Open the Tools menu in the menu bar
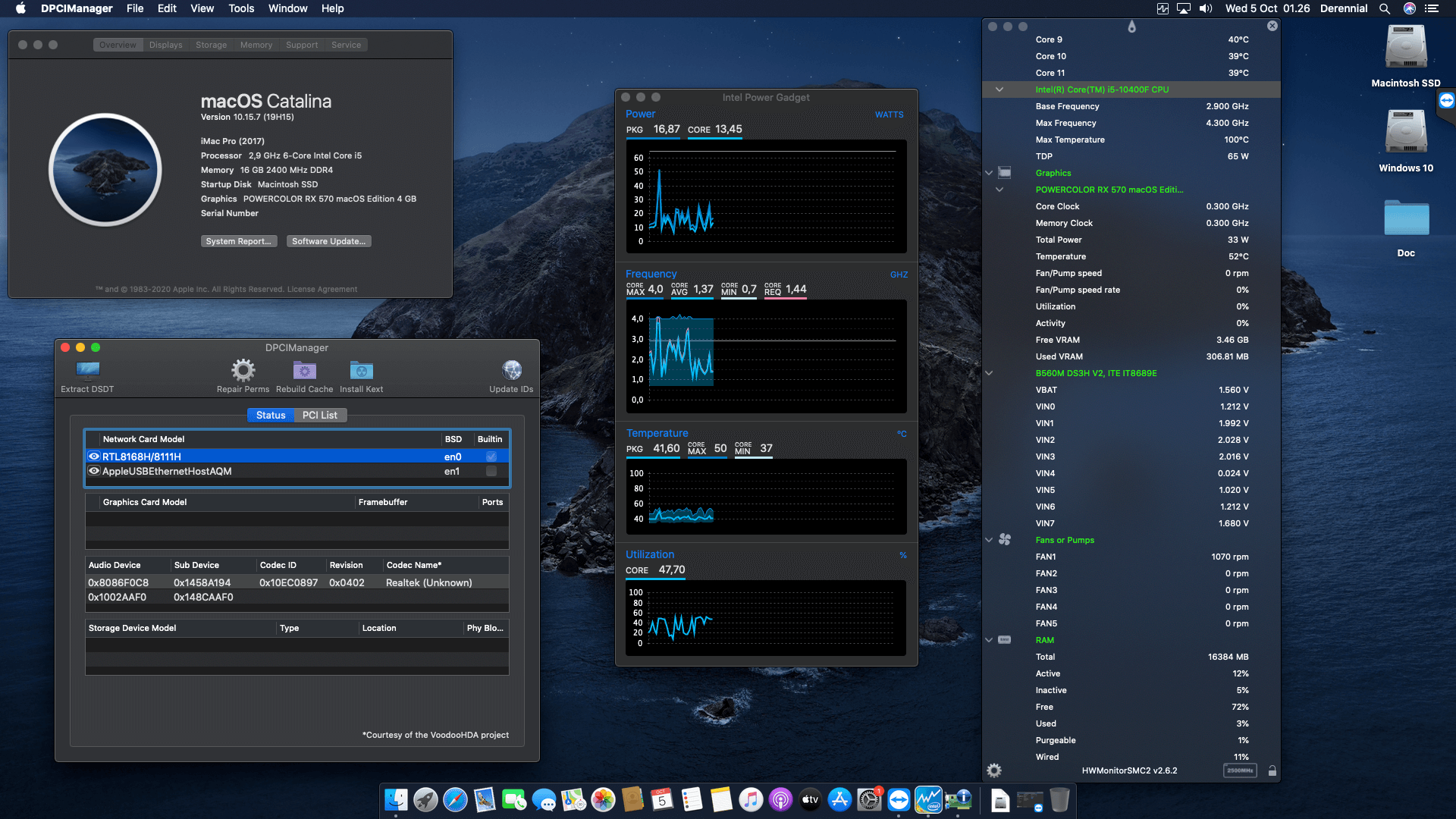The width and height of the screenshot is (1456, 819). click(x=240, y=8)
